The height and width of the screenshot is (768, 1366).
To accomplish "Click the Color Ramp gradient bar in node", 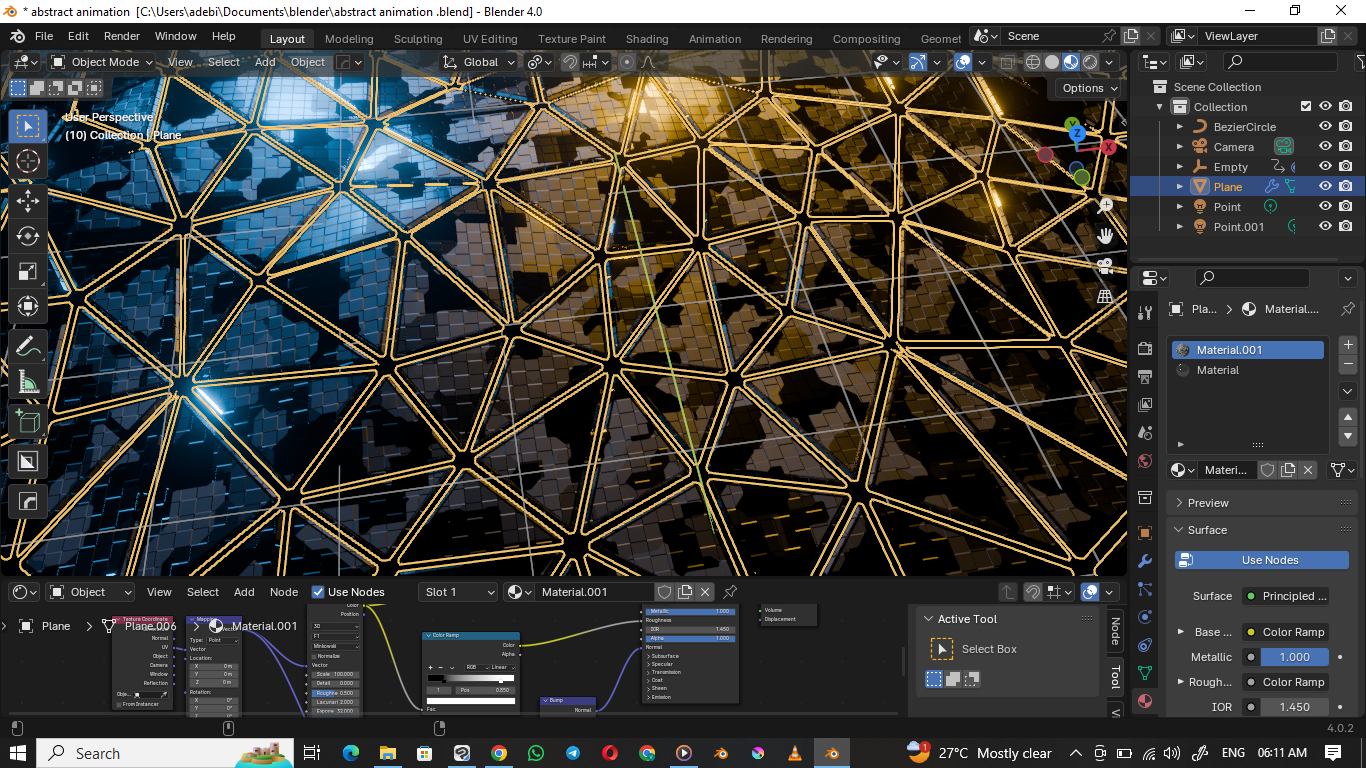I will [472, 678].
